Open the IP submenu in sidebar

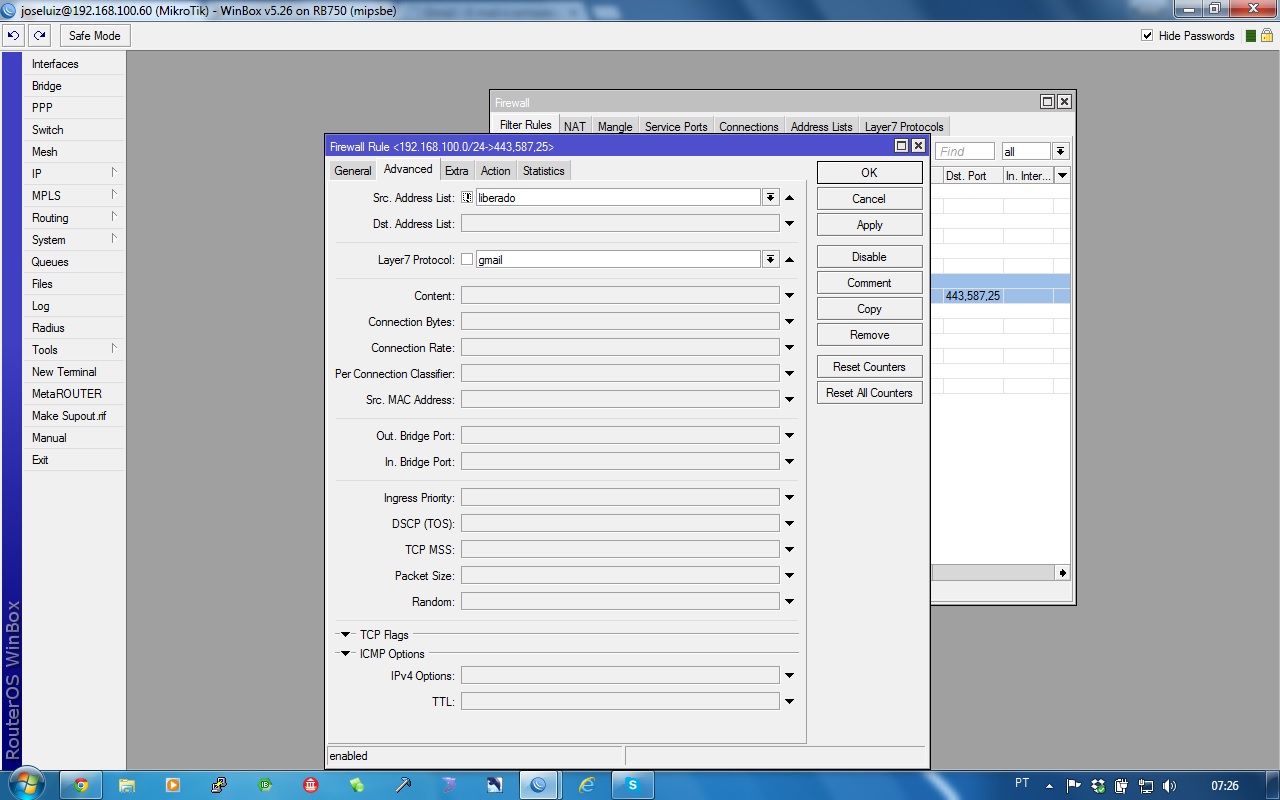point(74,174)
